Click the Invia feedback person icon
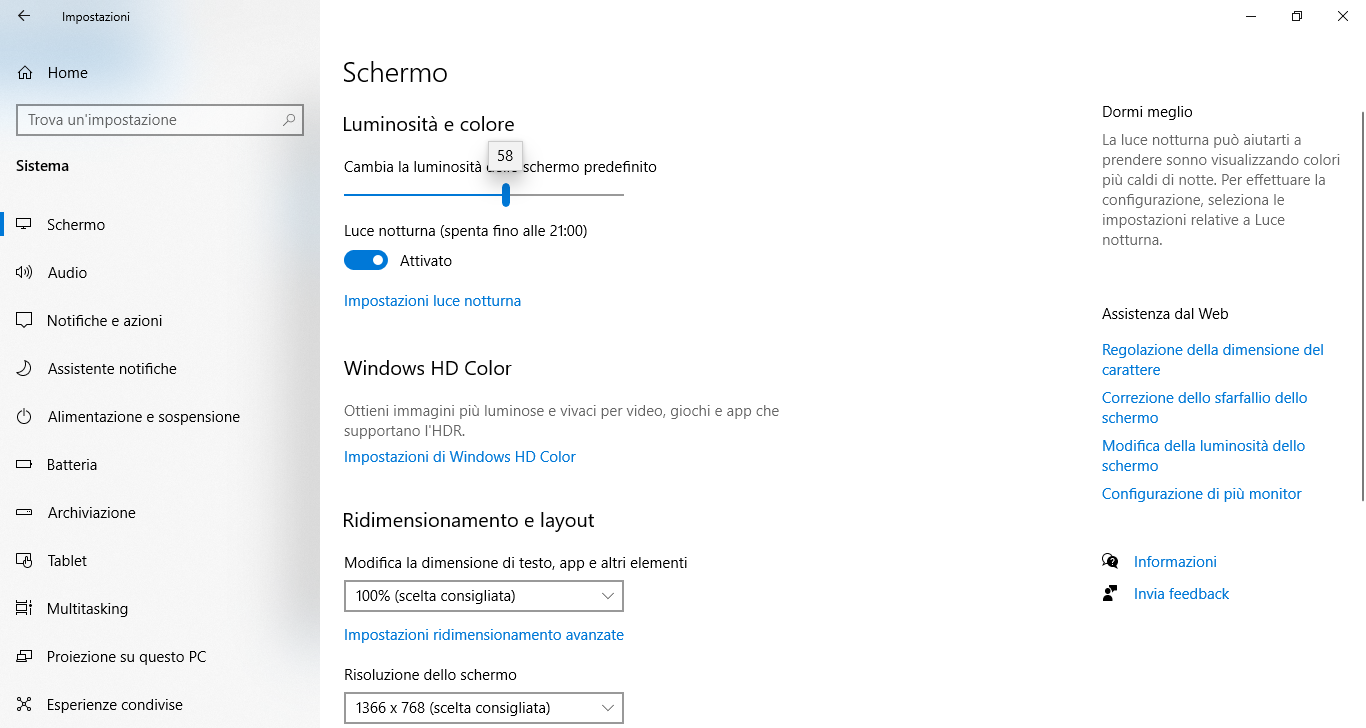This screenshot has height=728, width=1366. (1110, 593)
